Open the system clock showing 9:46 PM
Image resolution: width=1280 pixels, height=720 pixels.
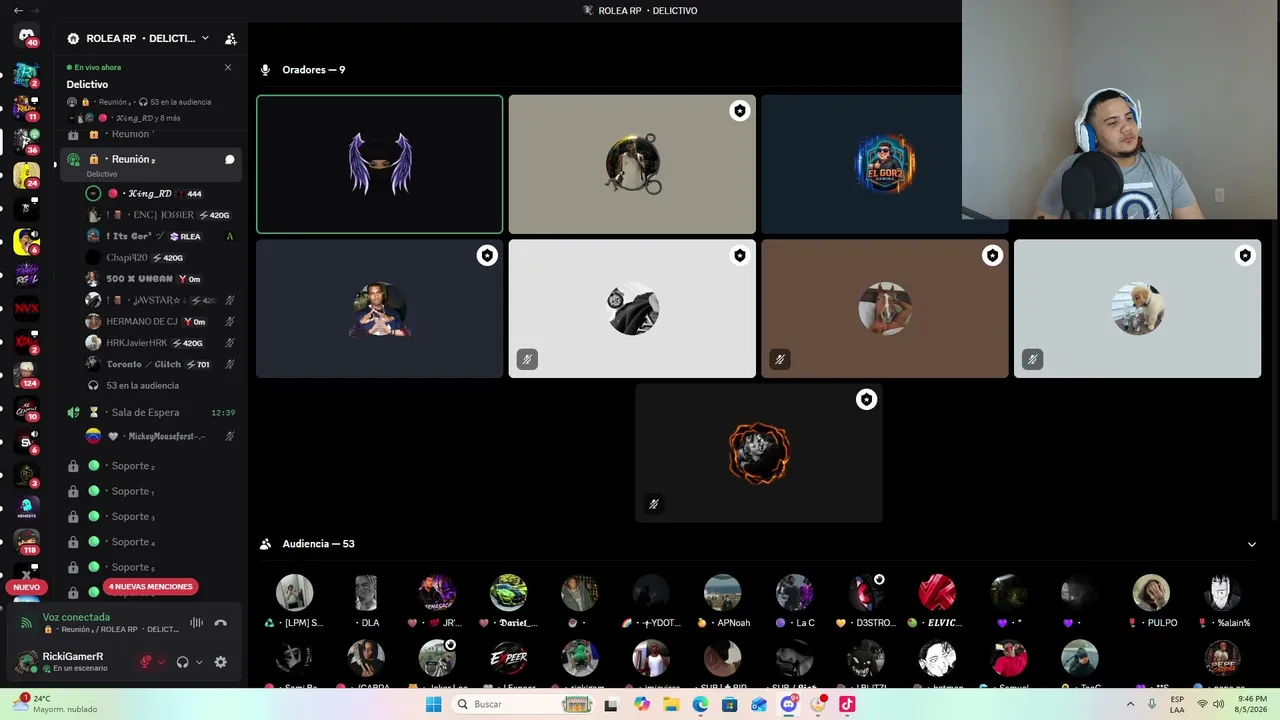coord(1252,704)
